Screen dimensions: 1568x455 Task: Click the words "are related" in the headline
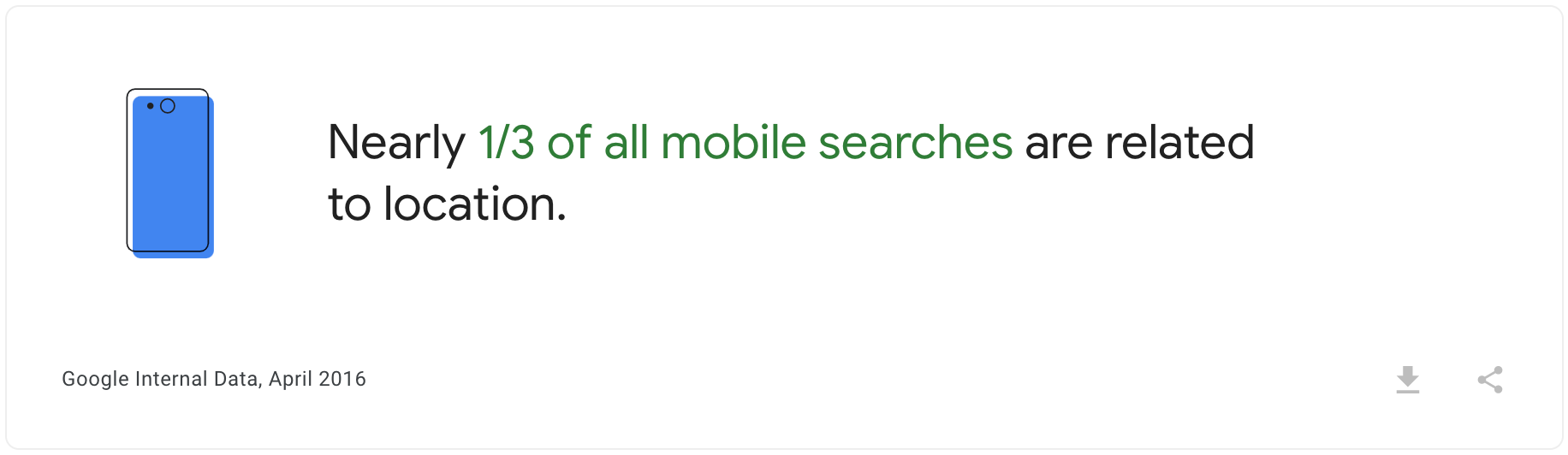(x=1139, y=143)
